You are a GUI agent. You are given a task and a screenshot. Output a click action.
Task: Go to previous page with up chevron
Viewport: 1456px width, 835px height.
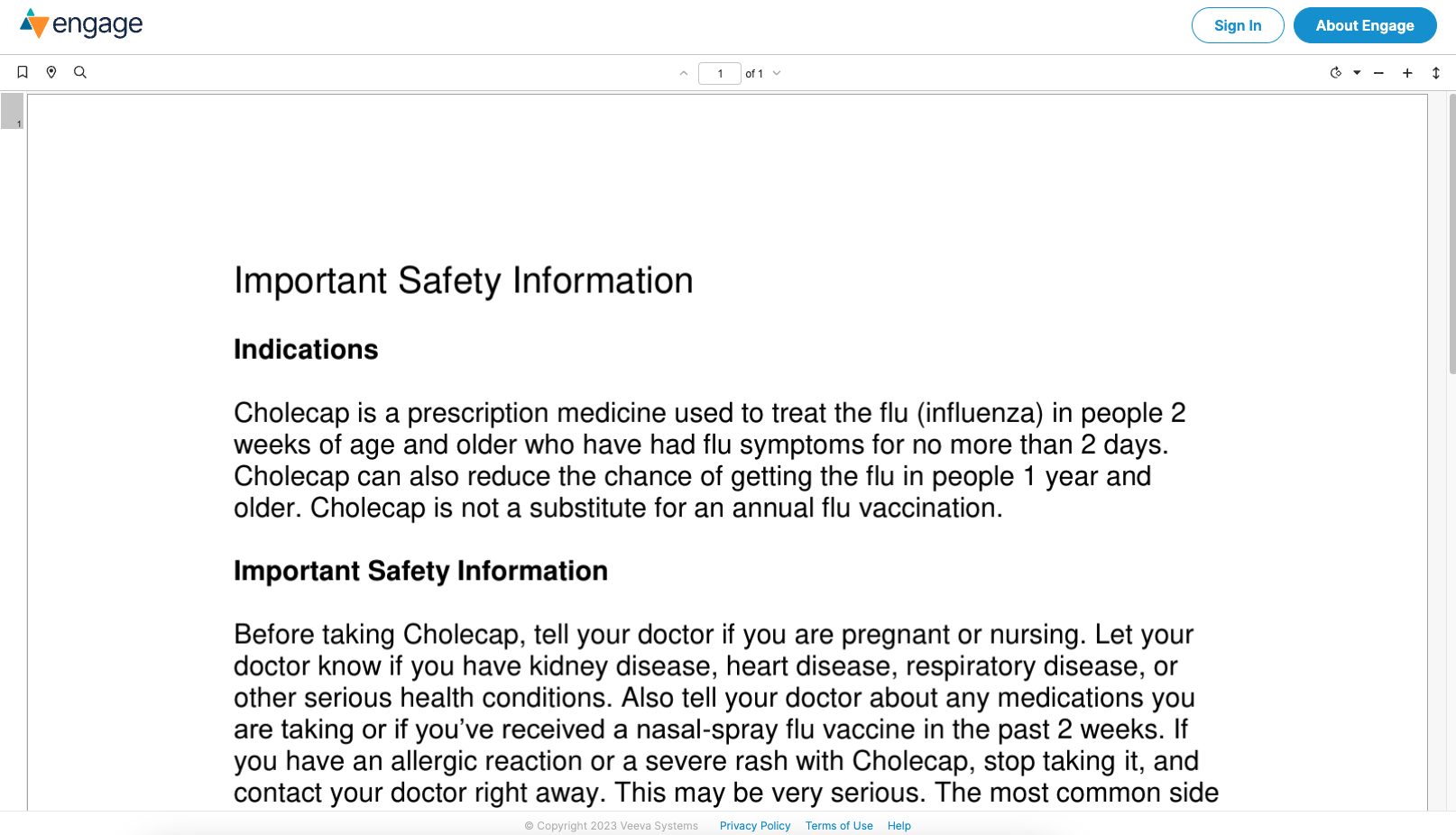tap(684, 73)
